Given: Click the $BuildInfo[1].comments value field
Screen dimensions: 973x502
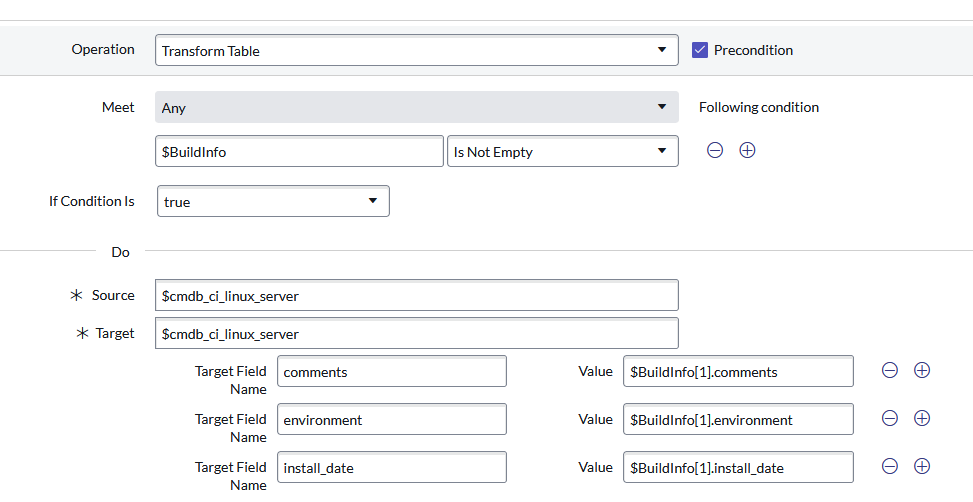Looking at the screenshot, I should [x=737, y=371].
